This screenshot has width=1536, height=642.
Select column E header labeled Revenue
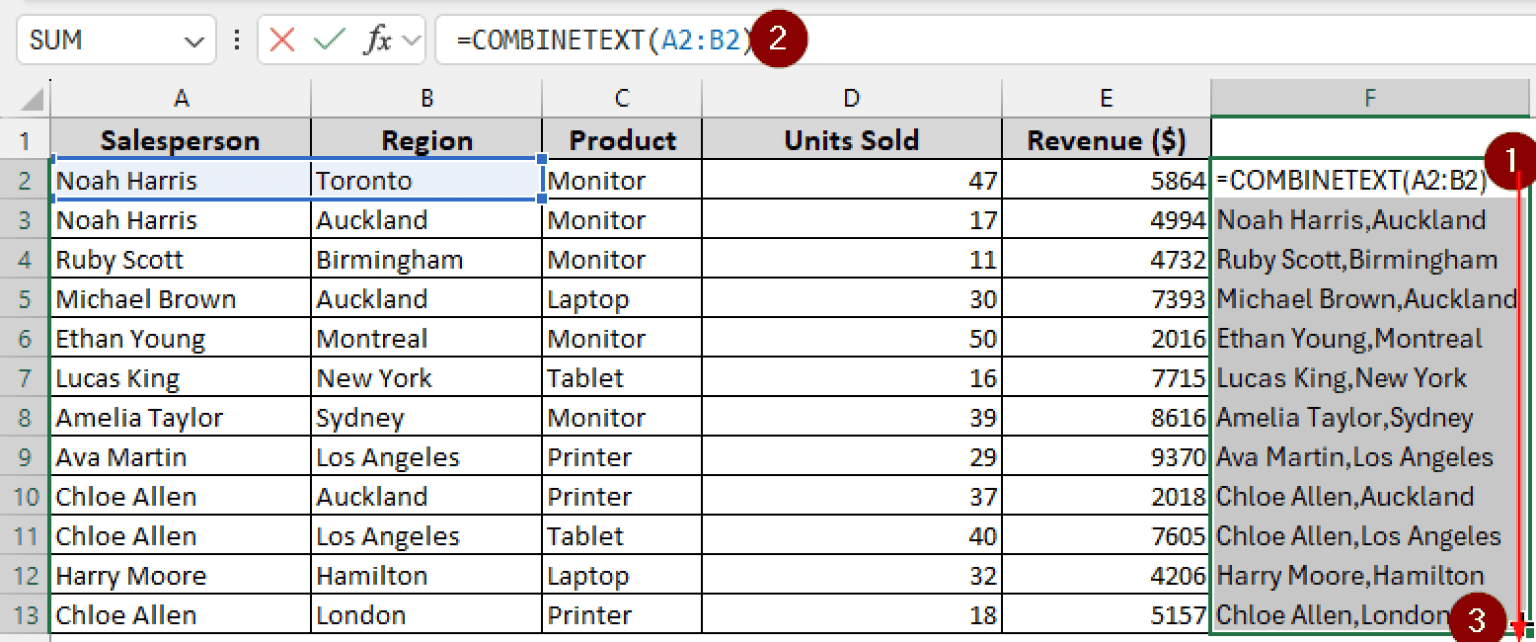1105,97
